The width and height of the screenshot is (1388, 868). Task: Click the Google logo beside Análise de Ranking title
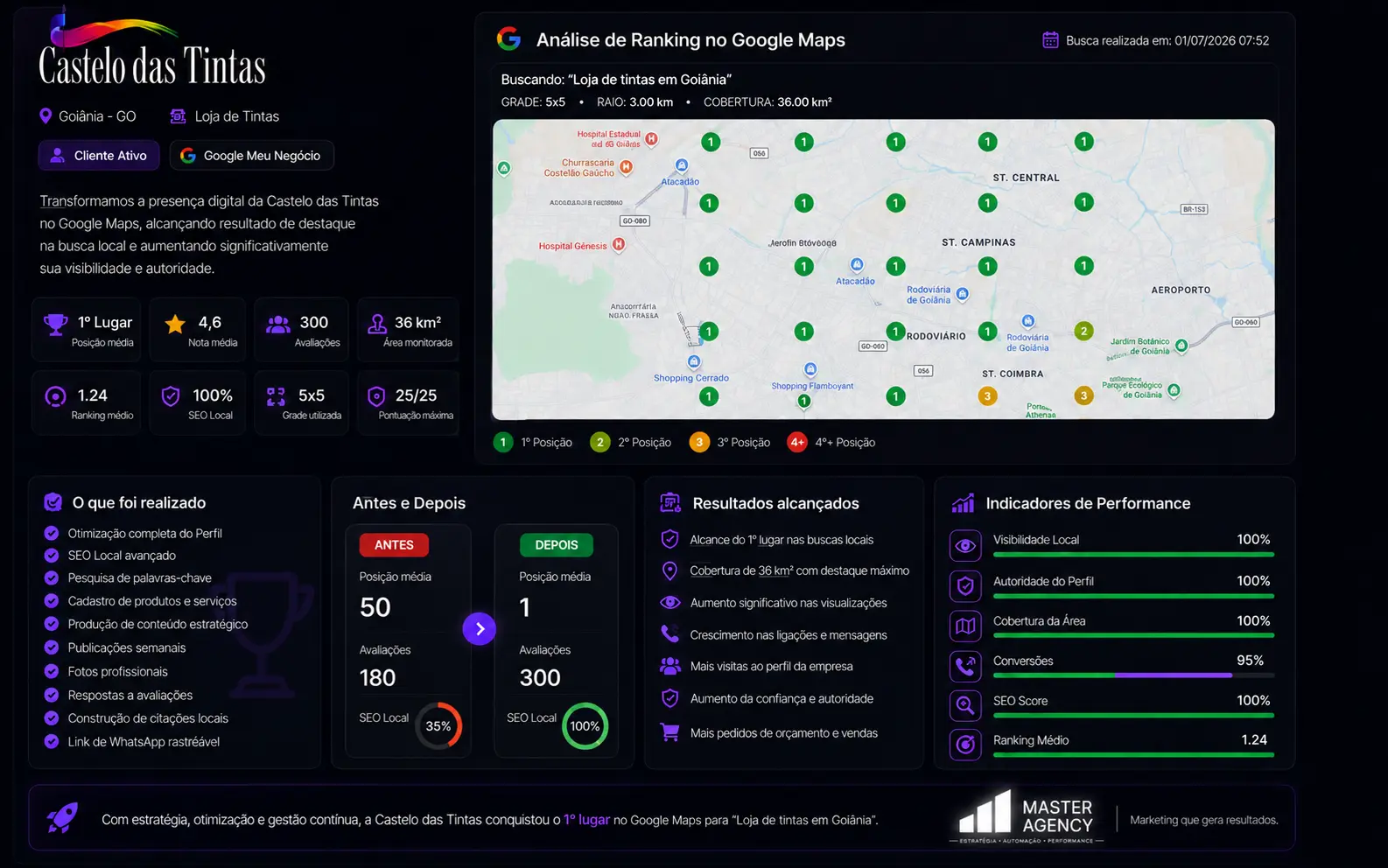(508, 38)
